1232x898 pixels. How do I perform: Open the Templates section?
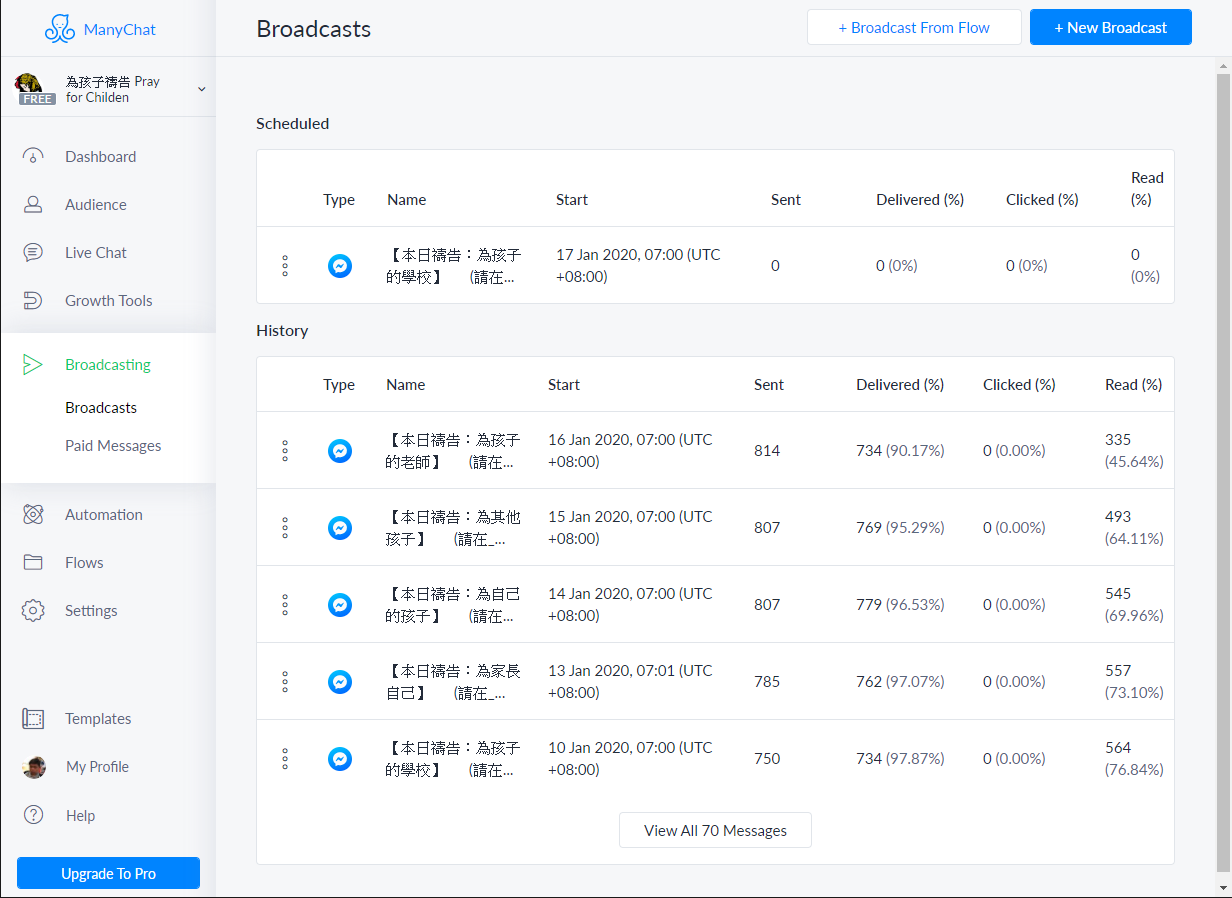pos(98,719)
